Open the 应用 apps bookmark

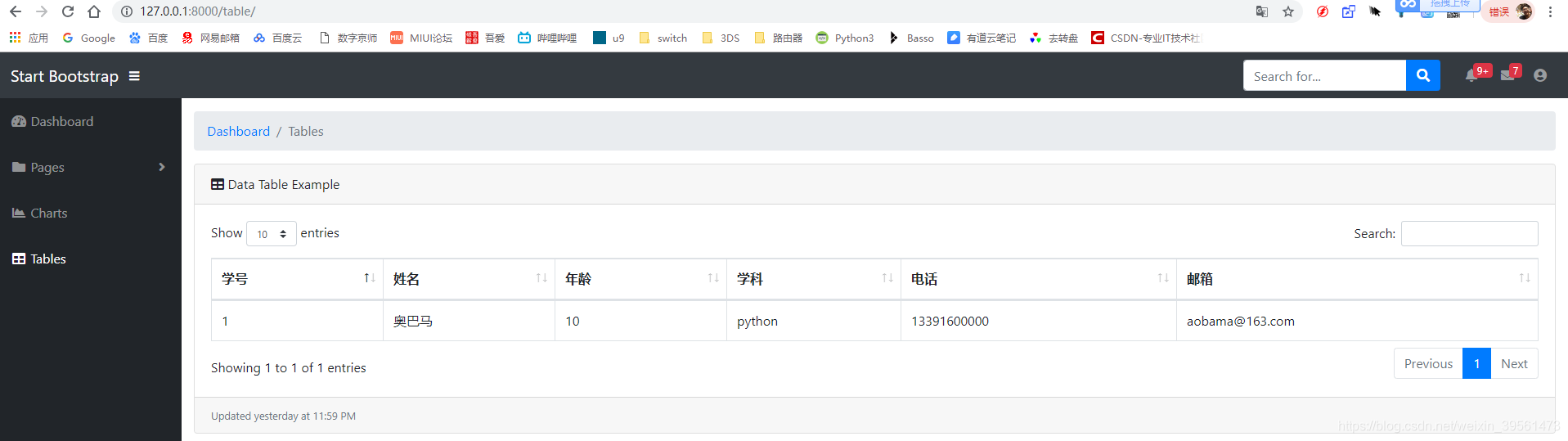pos(29,38)
